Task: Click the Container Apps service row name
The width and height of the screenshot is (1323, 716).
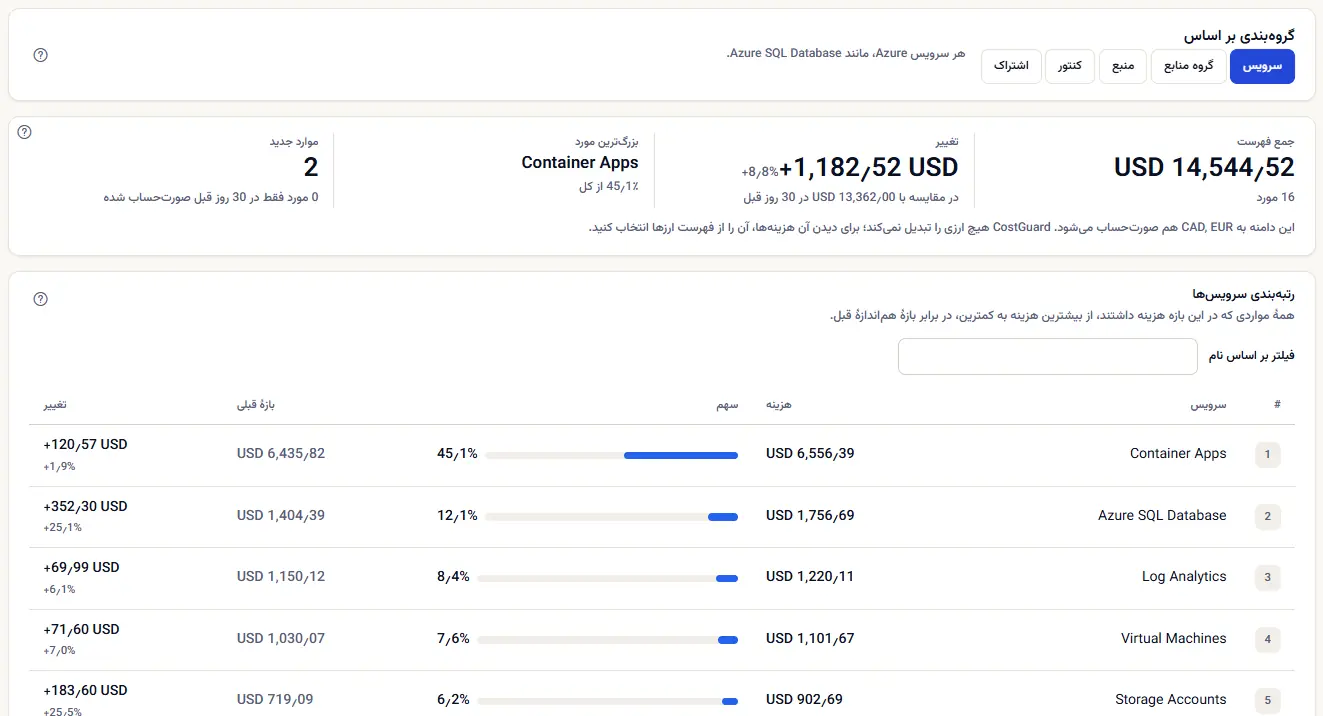Action: tap(1178, 454)
